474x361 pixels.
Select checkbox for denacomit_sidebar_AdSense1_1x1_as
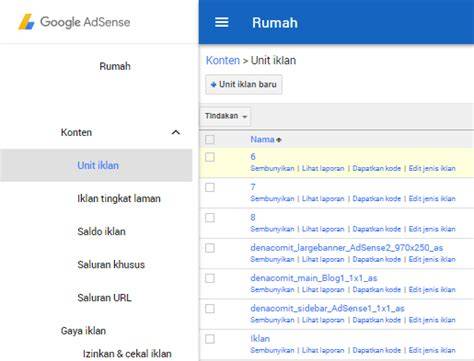click(x=210, y=309)
